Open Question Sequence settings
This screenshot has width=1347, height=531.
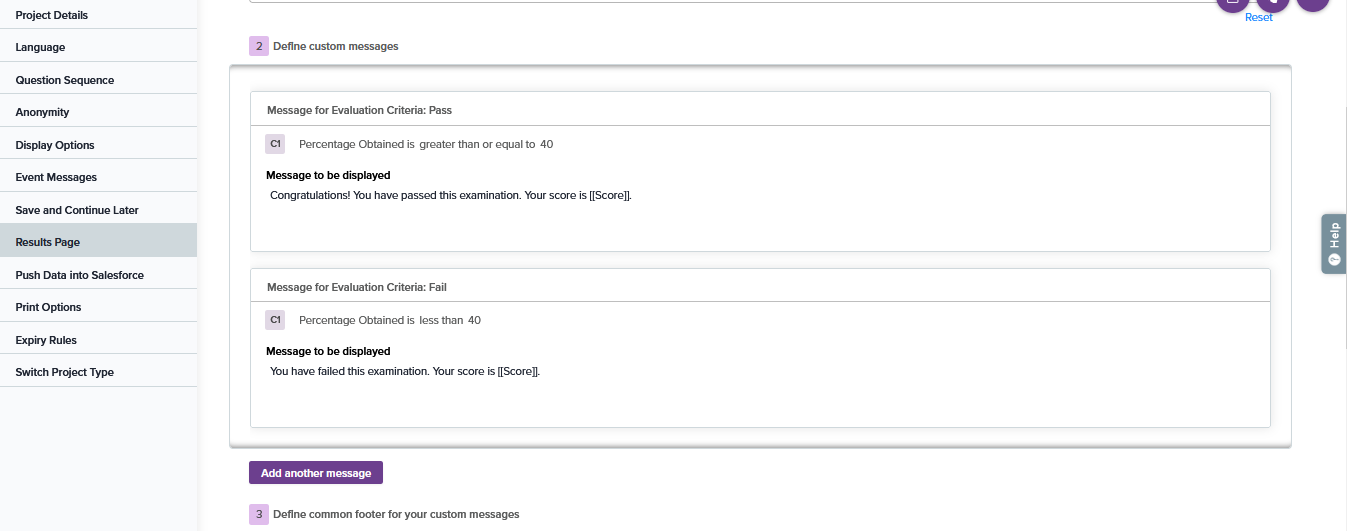click(65, 80)
